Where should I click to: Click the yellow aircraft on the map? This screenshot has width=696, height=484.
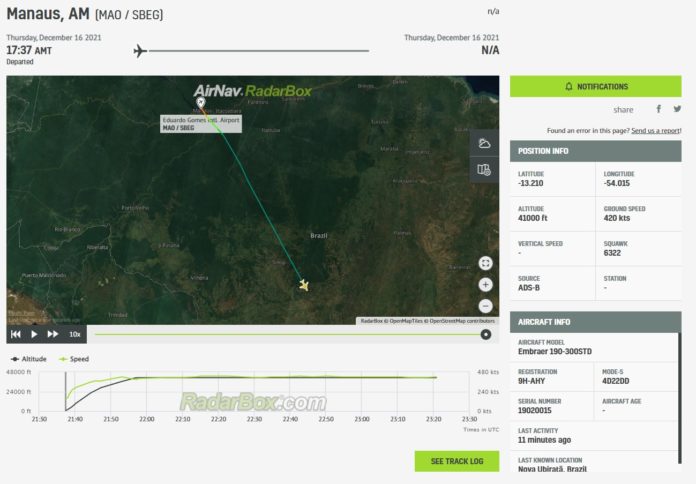(304, 285)
